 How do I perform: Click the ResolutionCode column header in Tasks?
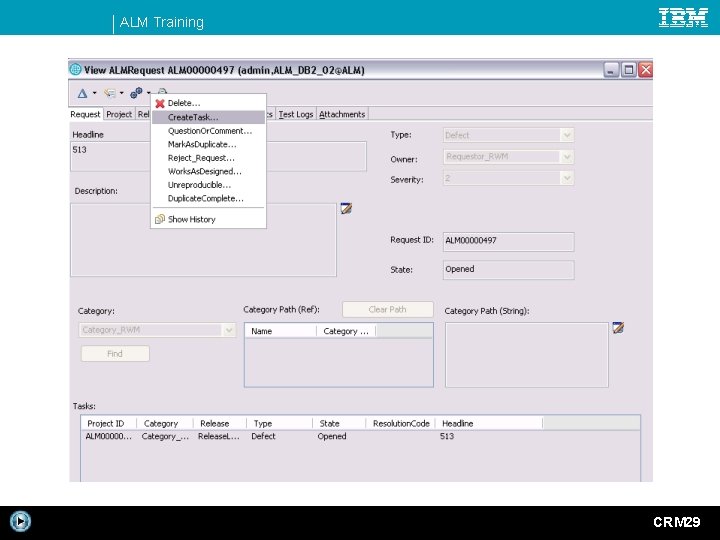click(400, 423)
